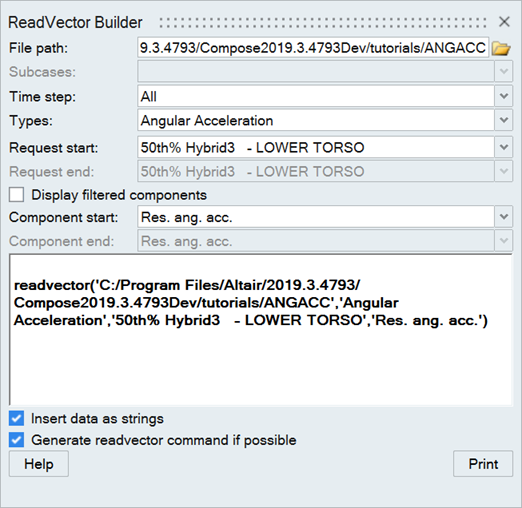Click the generated readvector command text
Image resolution: width=522 pixels, height=508 pixels.
pyautogui.click(x=251, y=303)
